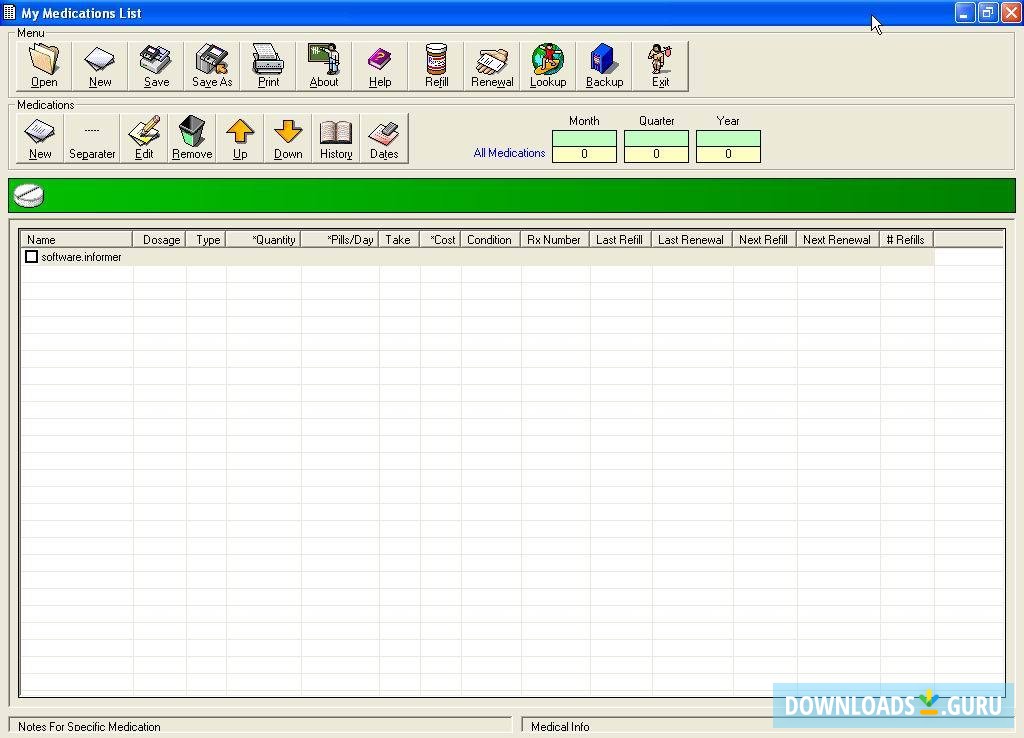Click the white pill icon on green banner
Viewport: 1024px width, 738px height.
[29, 195]
